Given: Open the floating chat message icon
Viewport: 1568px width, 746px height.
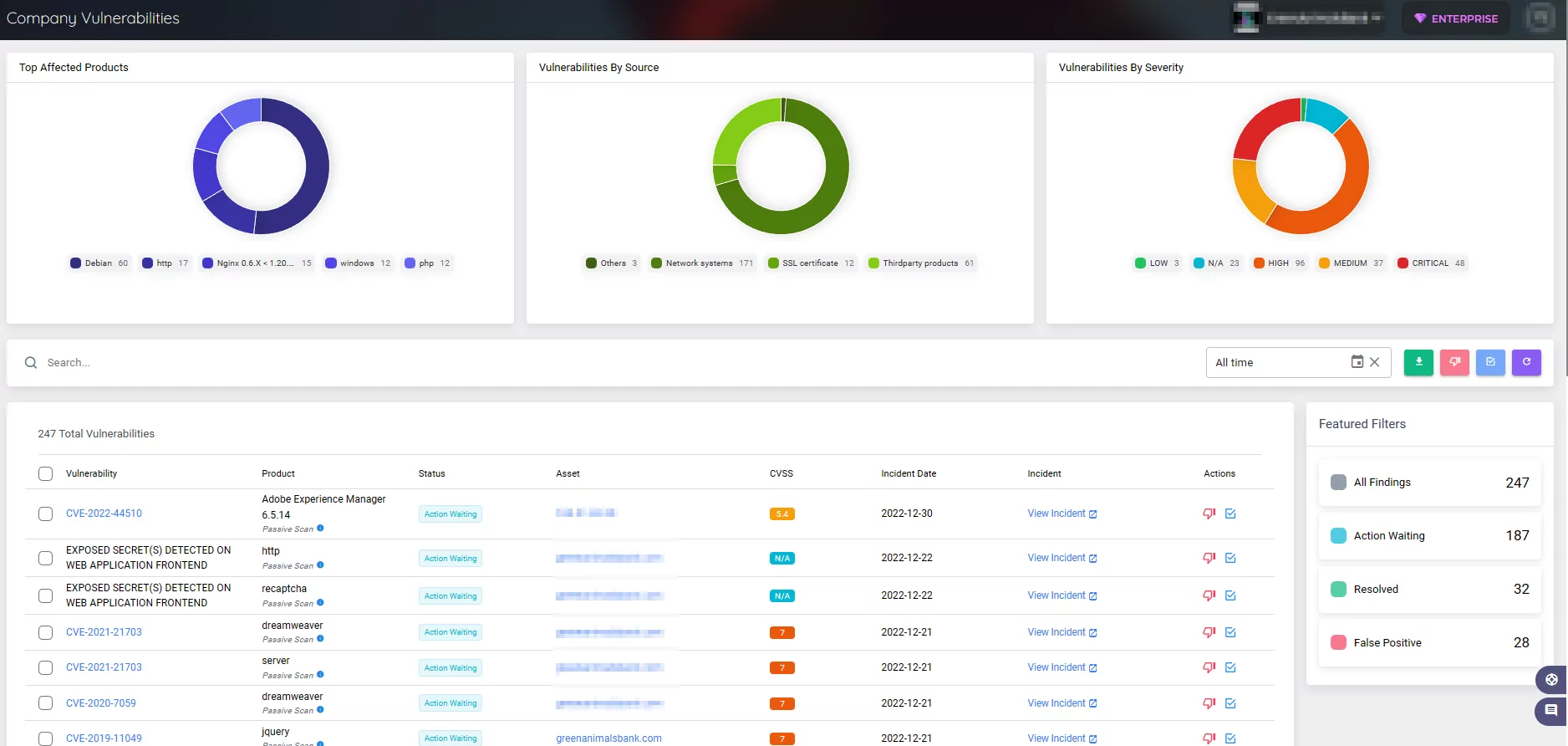Looking at the screenshot, I should click(x=1551, y=711).
